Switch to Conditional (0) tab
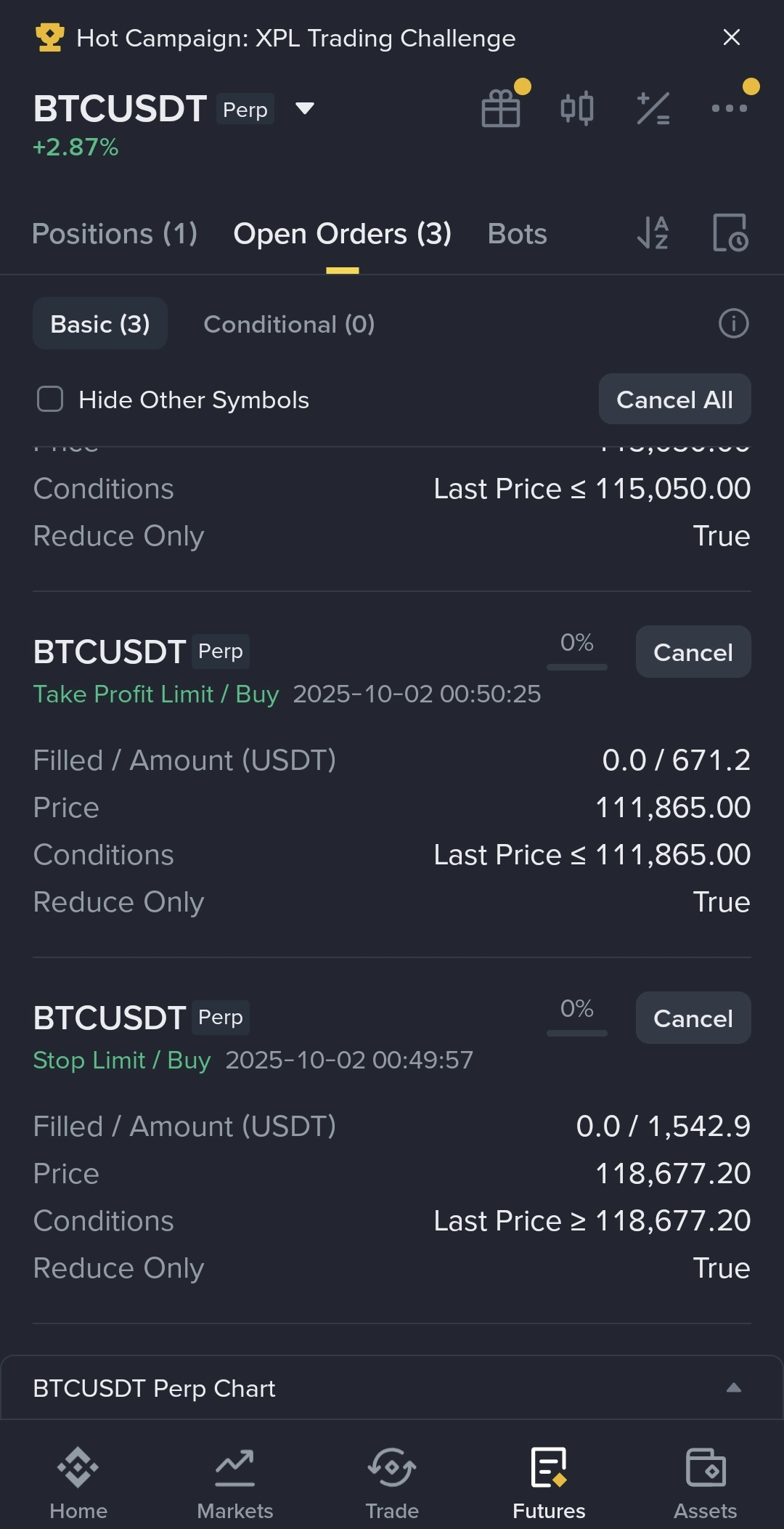 [289, 324]
